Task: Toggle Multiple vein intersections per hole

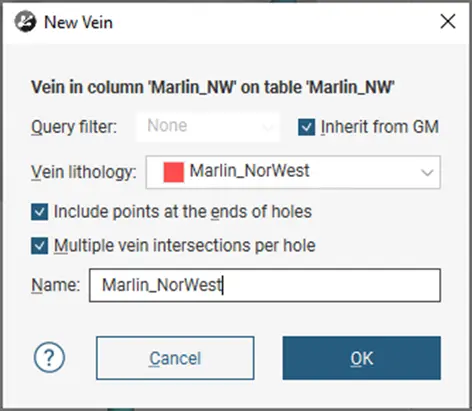Action: point(39,246)
